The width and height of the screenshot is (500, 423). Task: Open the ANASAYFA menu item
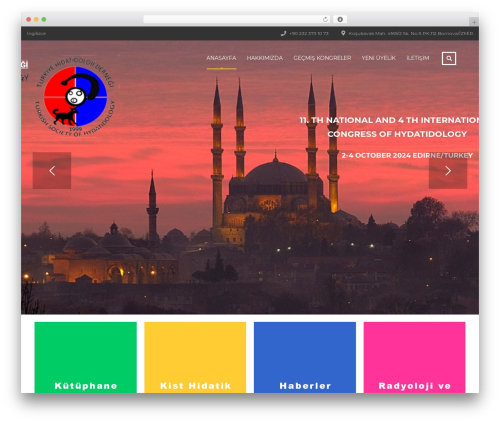click(x=221, y=58)
